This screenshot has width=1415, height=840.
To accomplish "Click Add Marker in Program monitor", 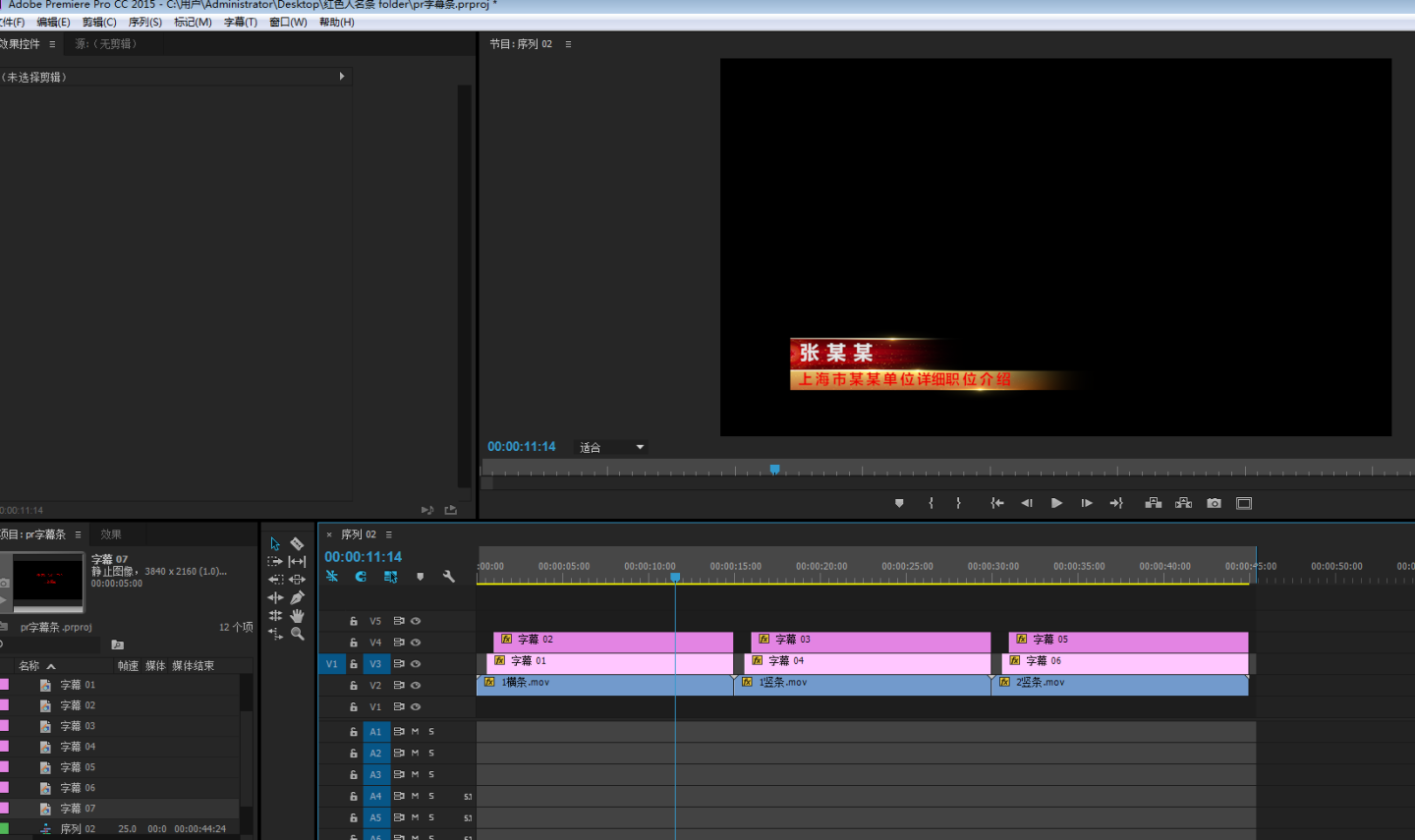I will 899,503.
